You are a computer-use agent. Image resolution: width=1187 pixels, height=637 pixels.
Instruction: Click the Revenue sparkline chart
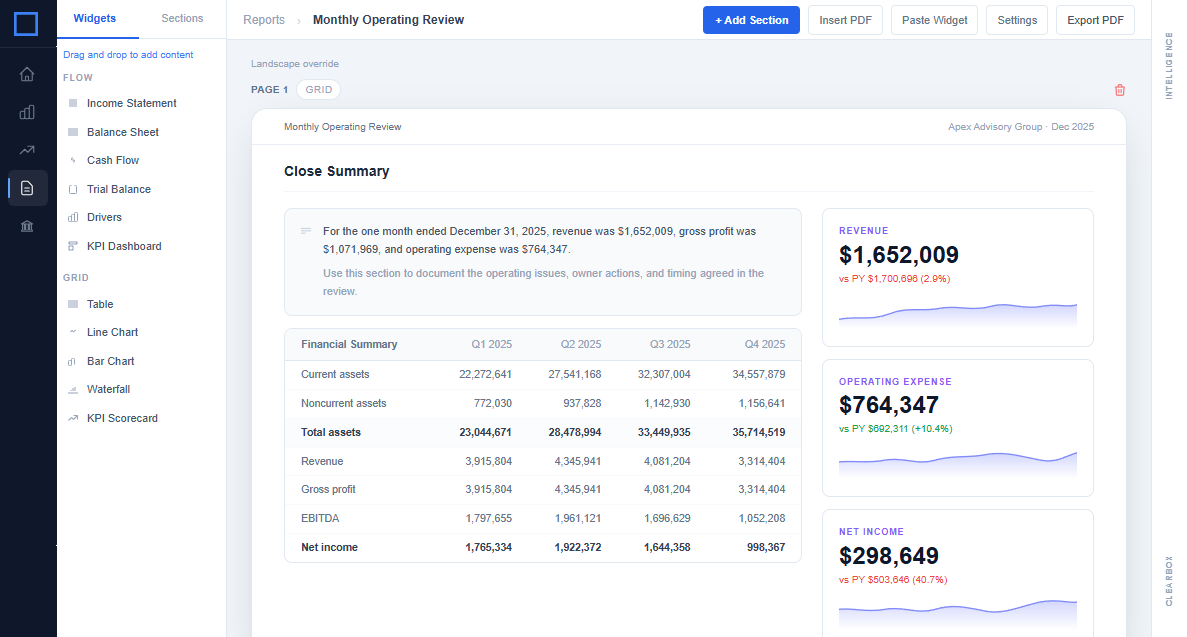click(x=957, y=312)
